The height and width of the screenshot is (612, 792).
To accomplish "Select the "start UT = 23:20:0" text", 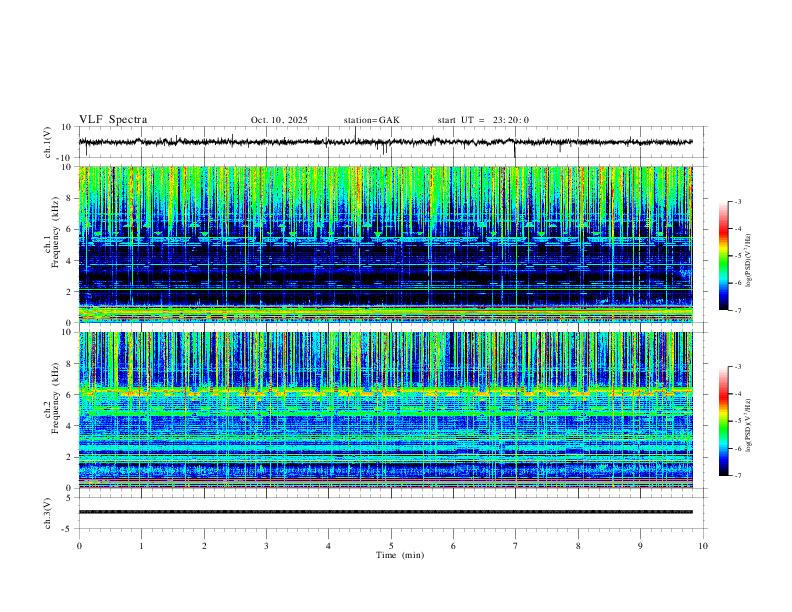I will [483, 120].
